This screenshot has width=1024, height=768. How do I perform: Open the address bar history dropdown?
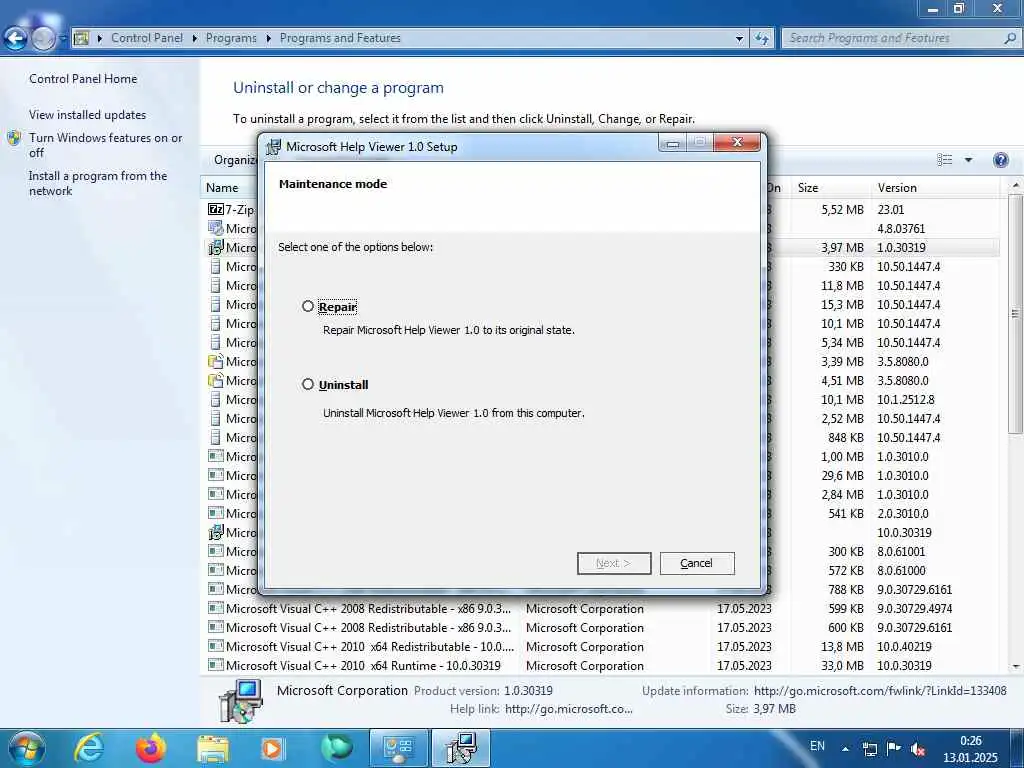739,39
